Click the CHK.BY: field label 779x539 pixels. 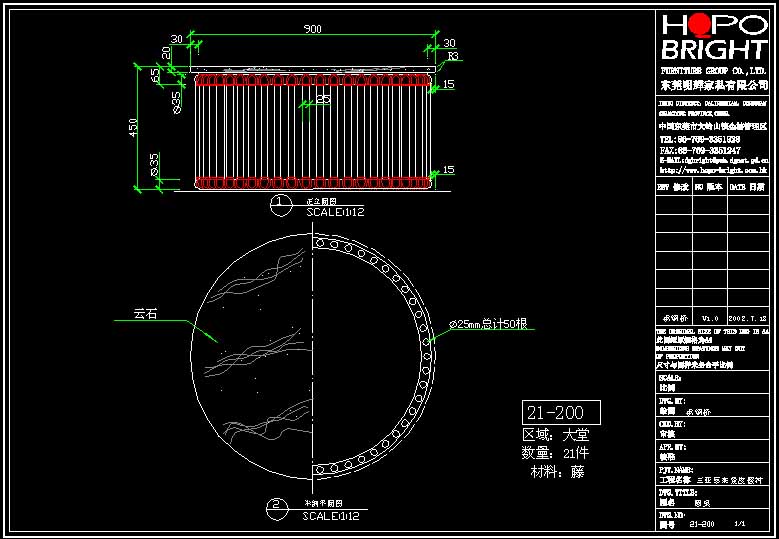(672, 424)
